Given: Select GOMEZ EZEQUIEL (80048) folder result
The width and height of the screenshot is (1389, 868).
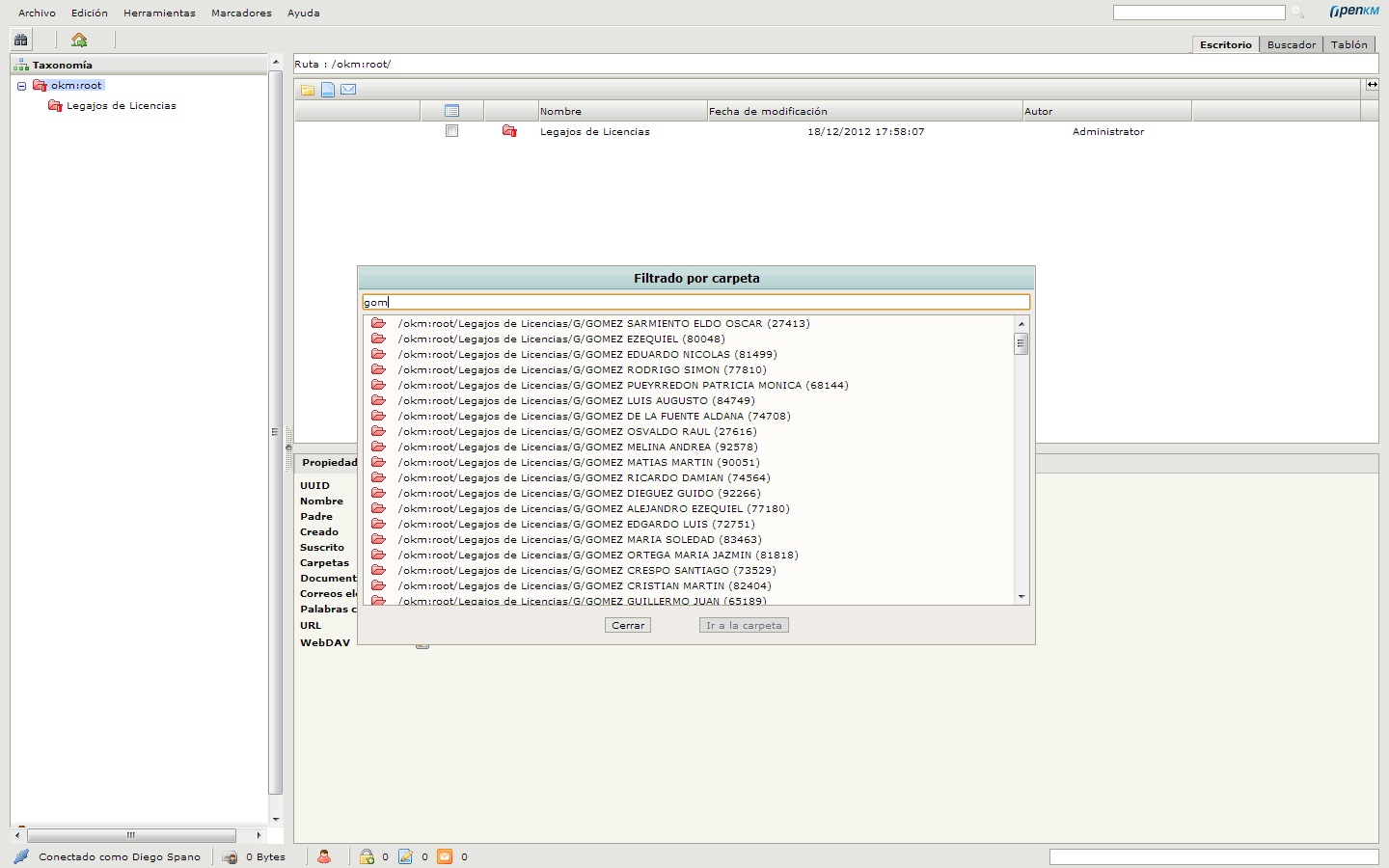Looking at the screenshot, I should pos(560,339).
